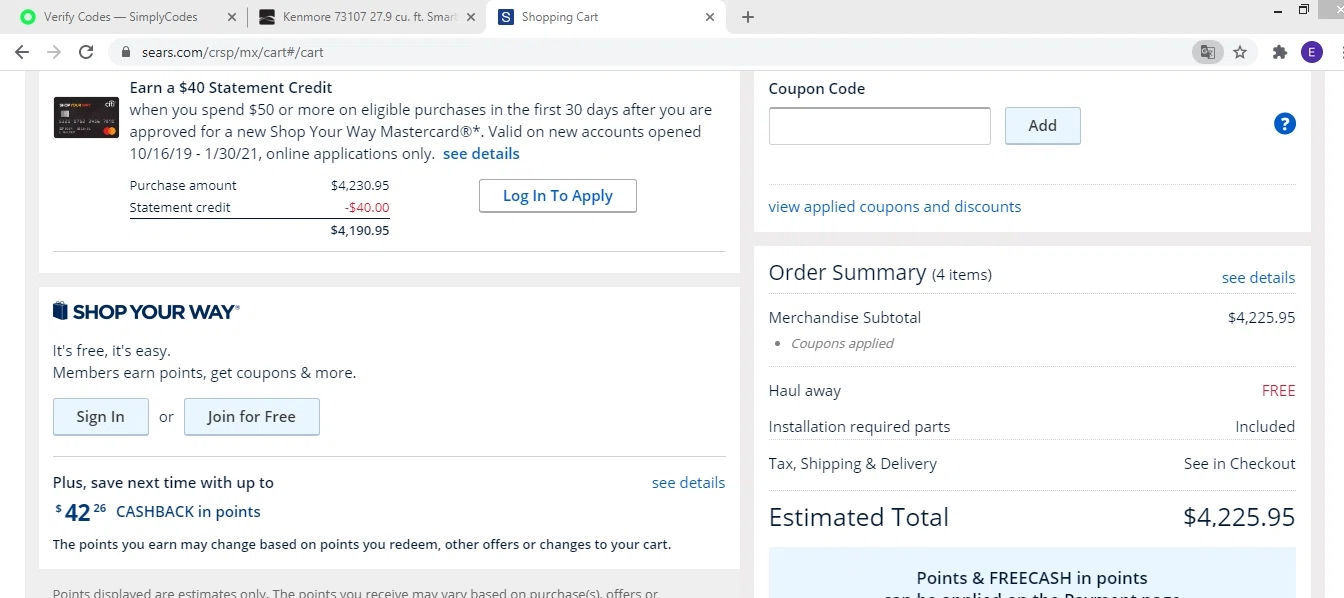Close the Verify Codes SimplyCodes tab
1344x598 pixels.
point(232,17)
